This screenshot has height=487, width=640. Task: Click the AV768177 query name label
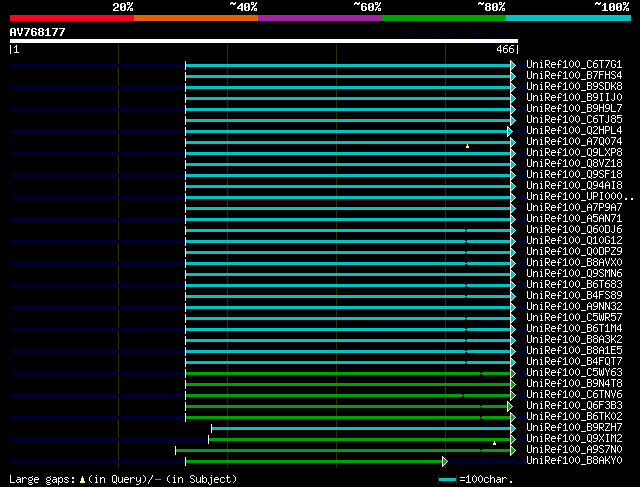pyautogui.click(x=38, y=32)
